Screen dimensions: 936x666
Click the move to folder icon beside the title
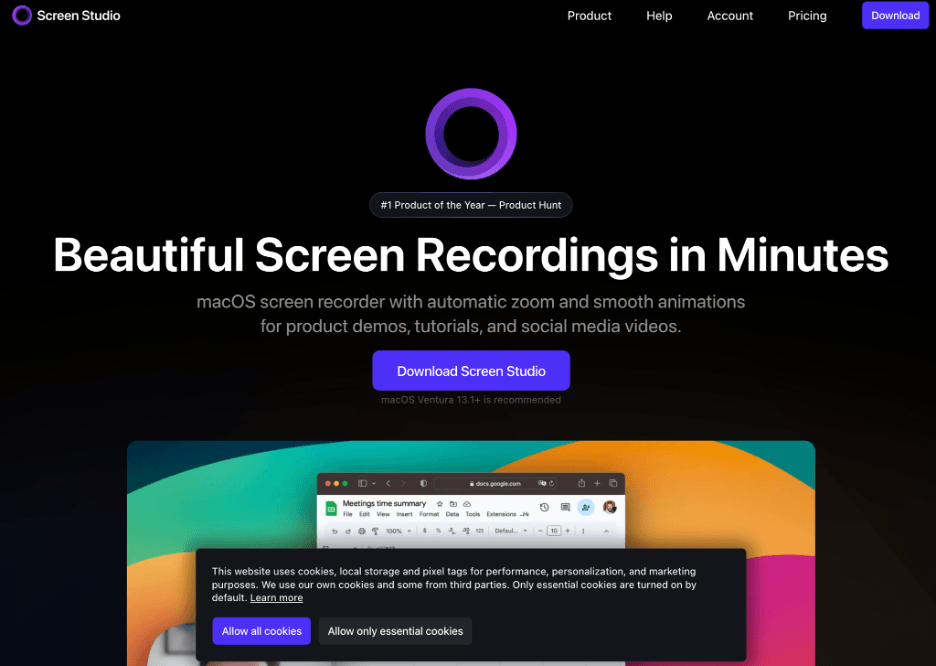[x=453, y=504]
